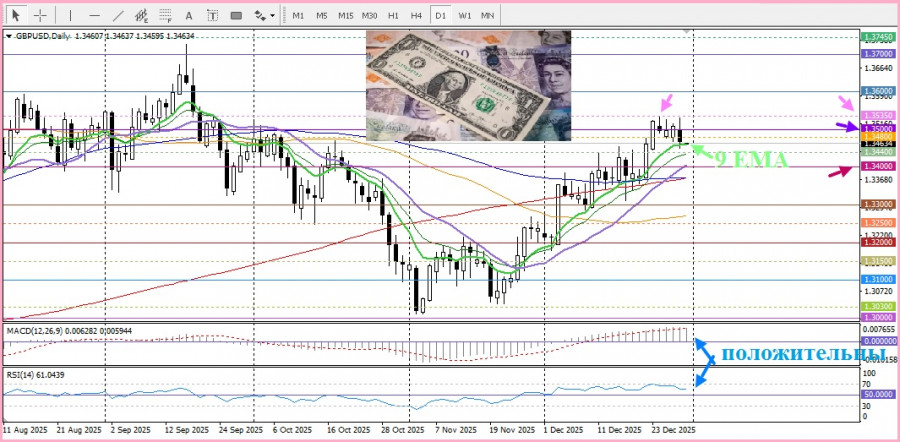
Task: Toggle the H4 timeframe
Action: coord(417,16)
